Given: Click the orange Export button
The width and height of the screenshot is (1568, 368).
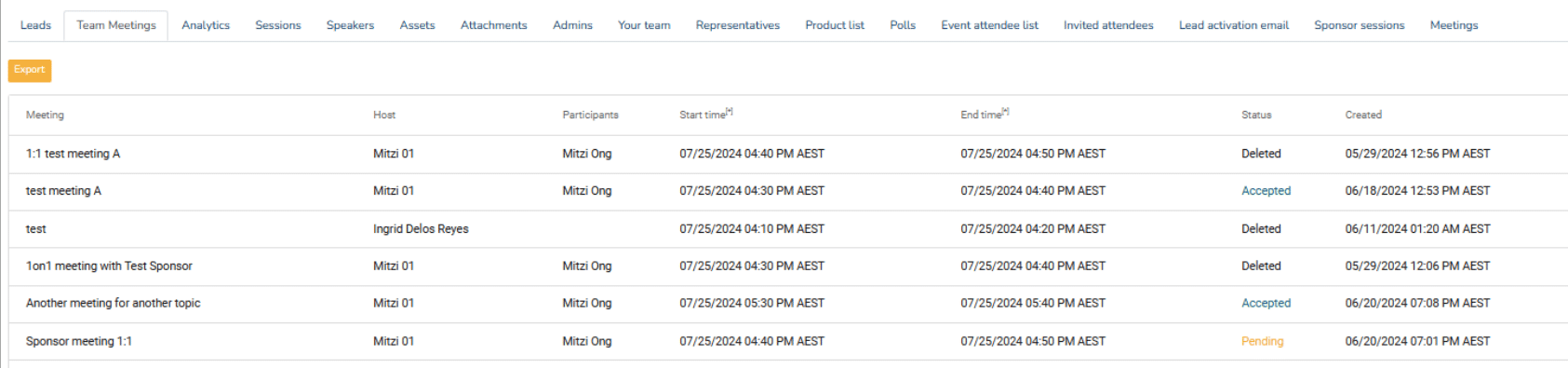Looking at the screenshot, I should coord(30,70).
